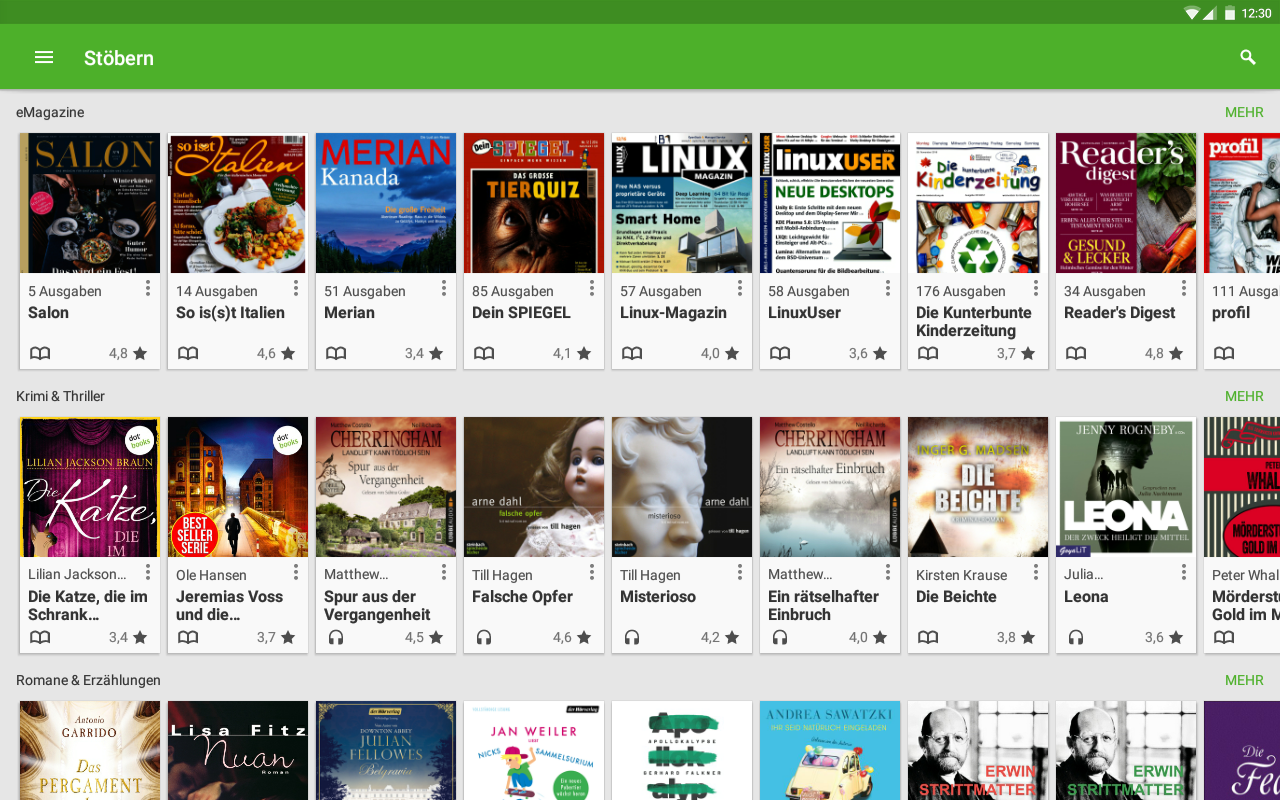
Task: Click headphones icon on Falsche Opfer card
Action: pyautogui.click(x=484, y=637)
